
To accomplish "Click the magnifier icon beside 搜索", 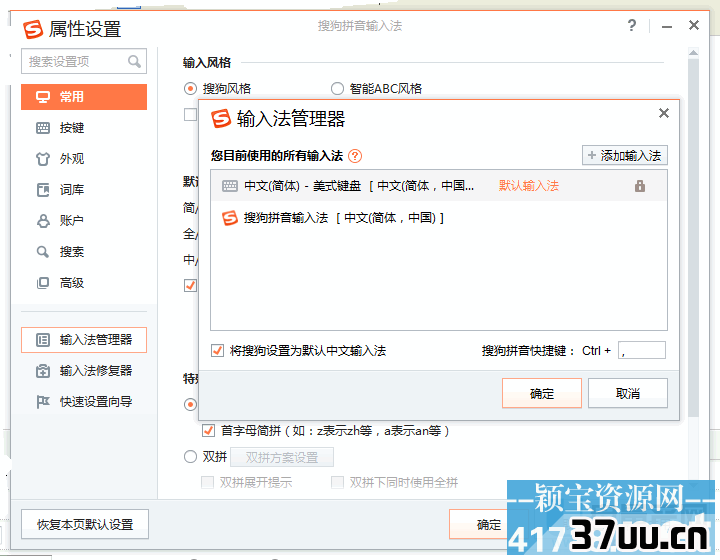I will point(43,252).
